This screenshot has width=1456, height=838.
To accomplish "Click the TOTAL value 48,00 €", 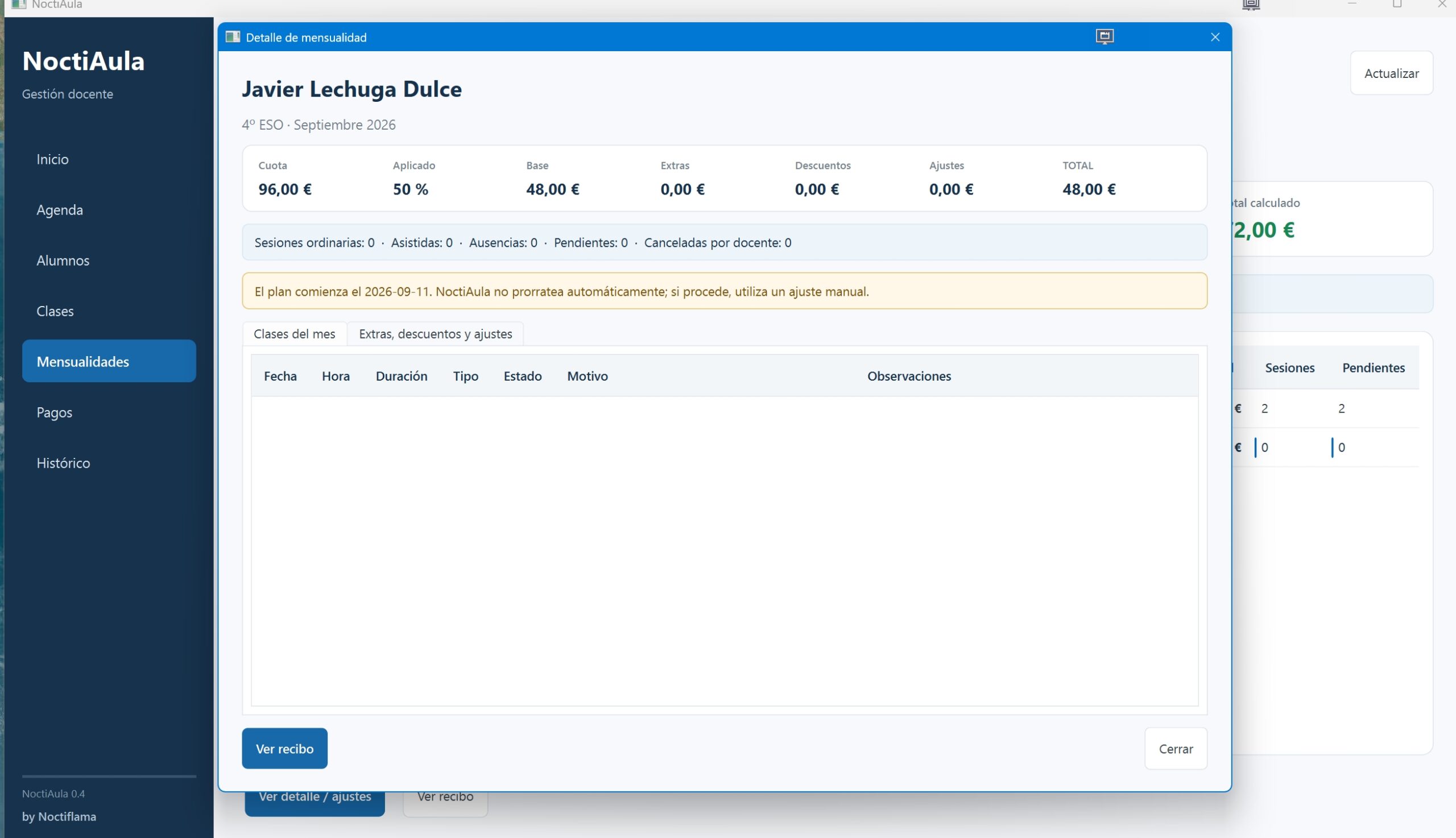I will (x=1089, y=189).
